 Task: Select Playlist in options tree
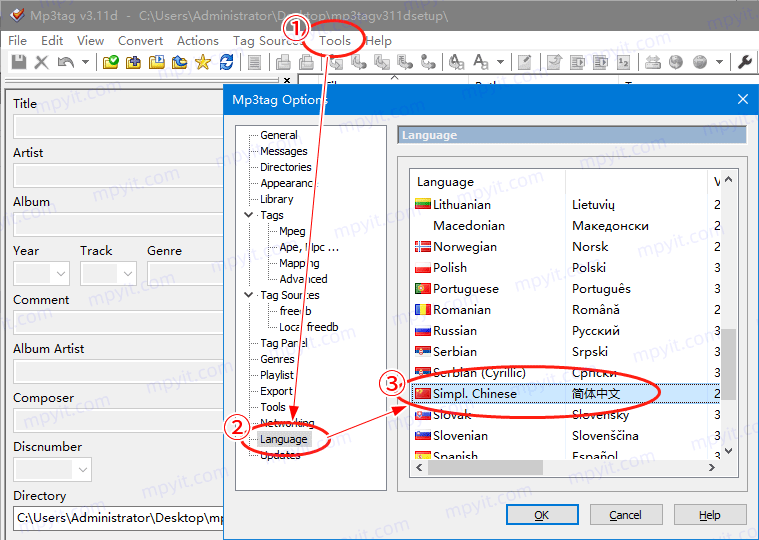click(277, 375)
